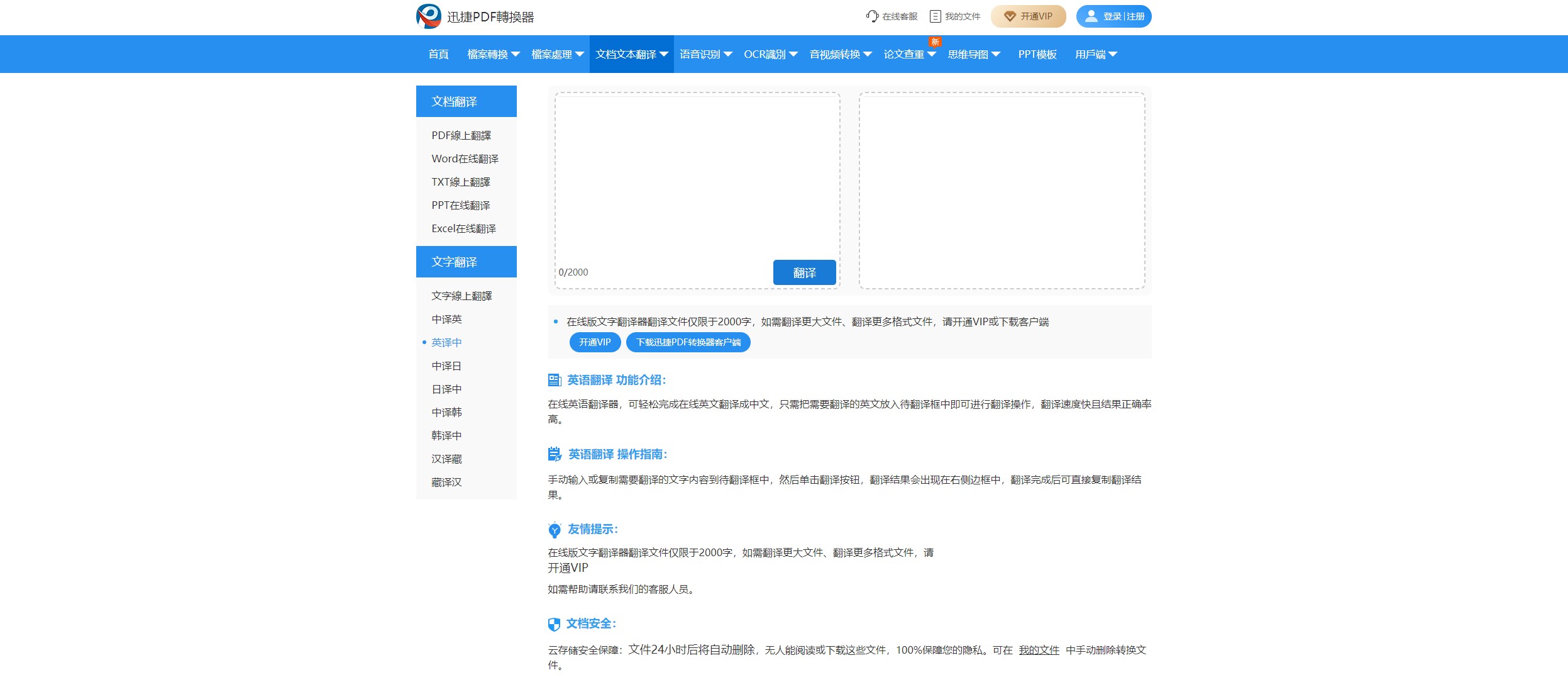The width and height of the screenshot is (1568, 687).
Task: Go to the 首頁 menu item
Action: [x=438, y=55]
